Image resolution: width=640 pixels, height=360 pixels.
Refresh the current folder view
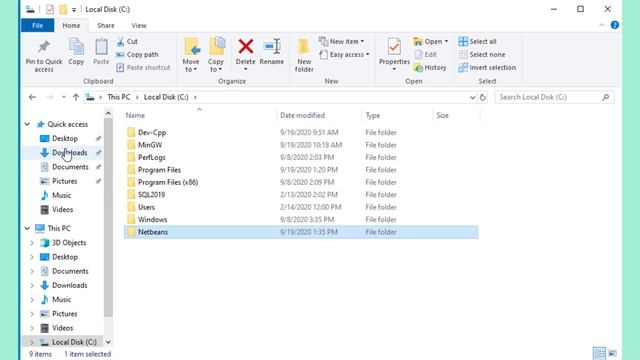click(x=483, y=98)
